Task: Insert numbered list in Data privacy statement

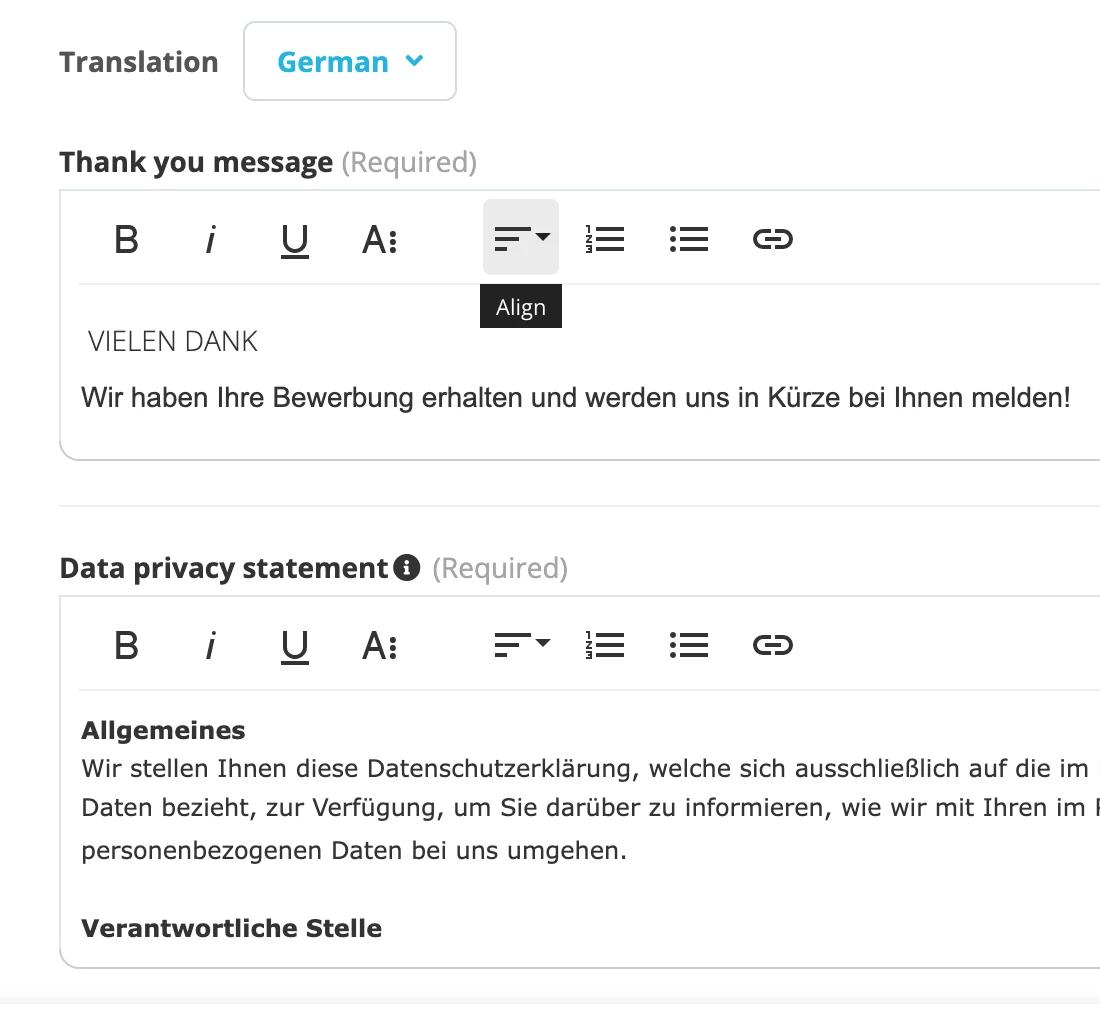Action: pyautogui.click(x=605, y=645)
